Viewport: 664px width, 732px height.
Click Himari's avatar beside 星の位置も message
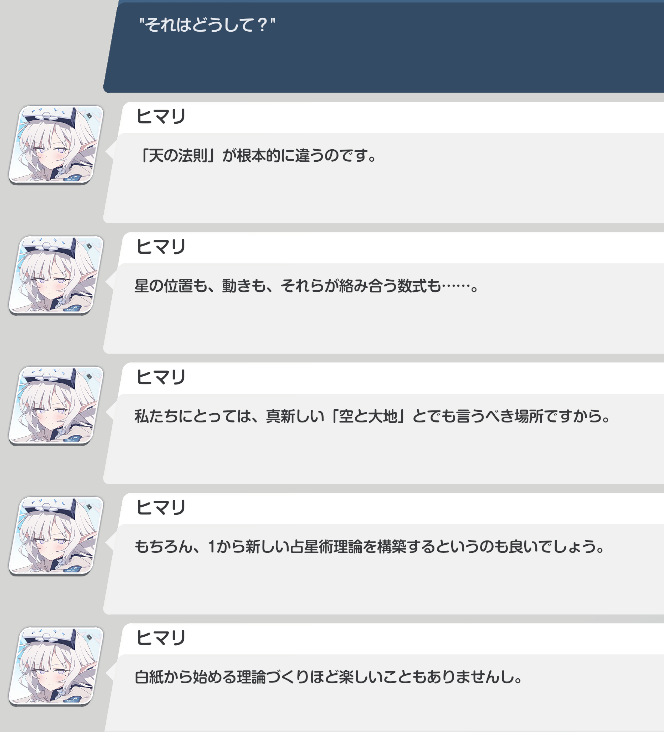click(56, 275)
